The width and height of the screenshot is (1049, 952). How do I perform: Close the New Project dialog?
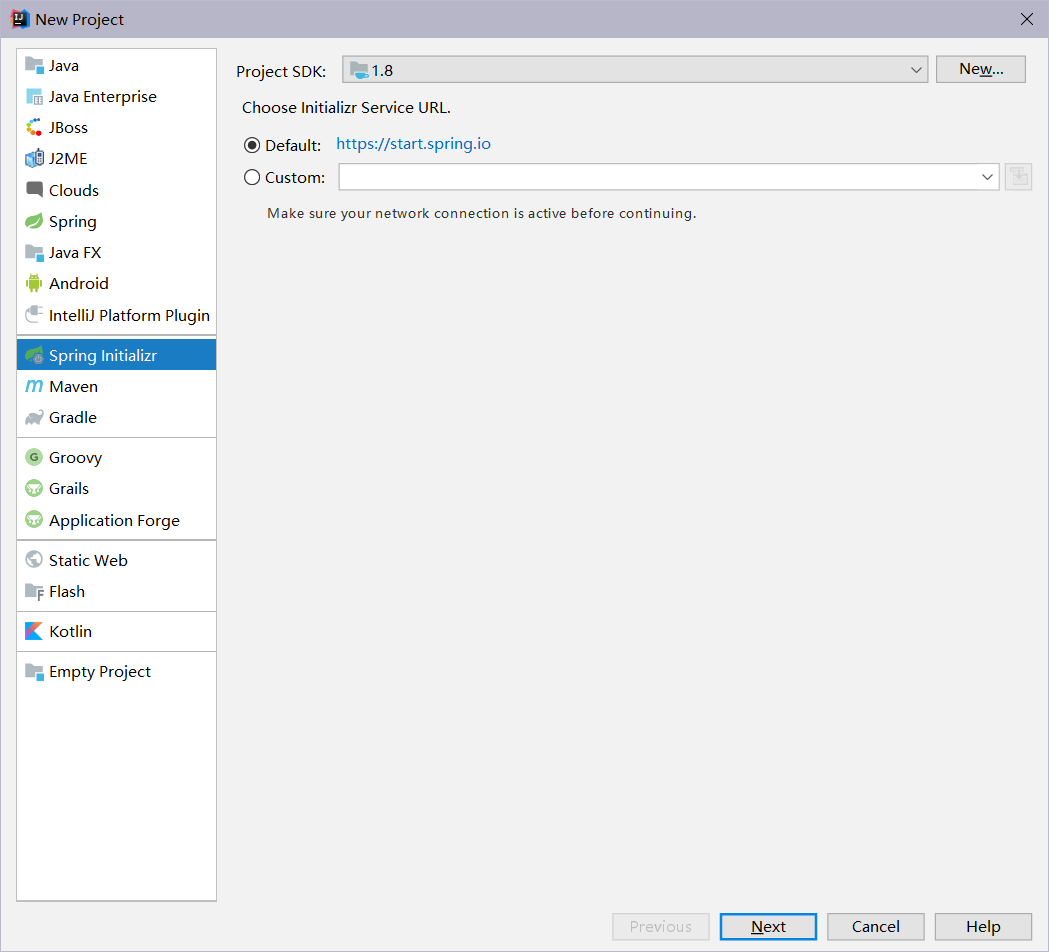point(1027,19)
